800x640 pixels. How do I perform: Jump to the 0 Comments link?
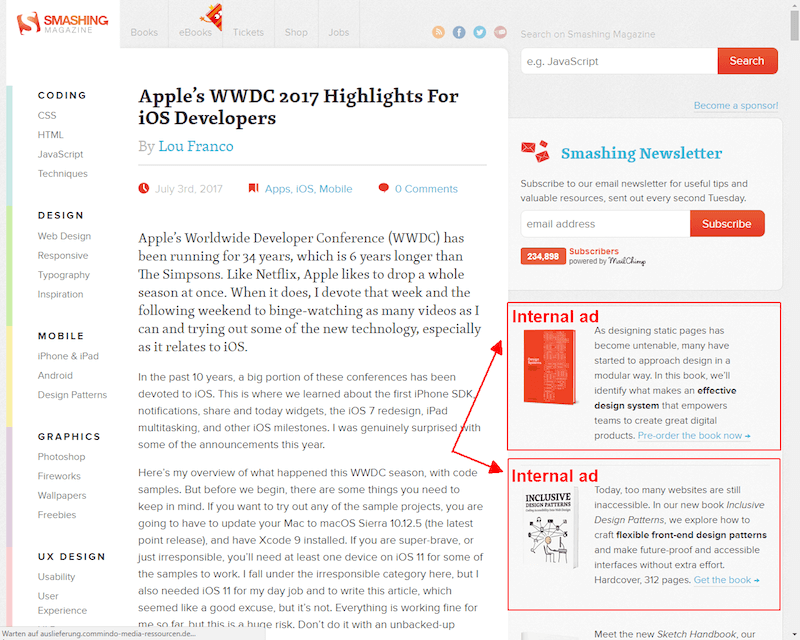click(x=426, y=189)
